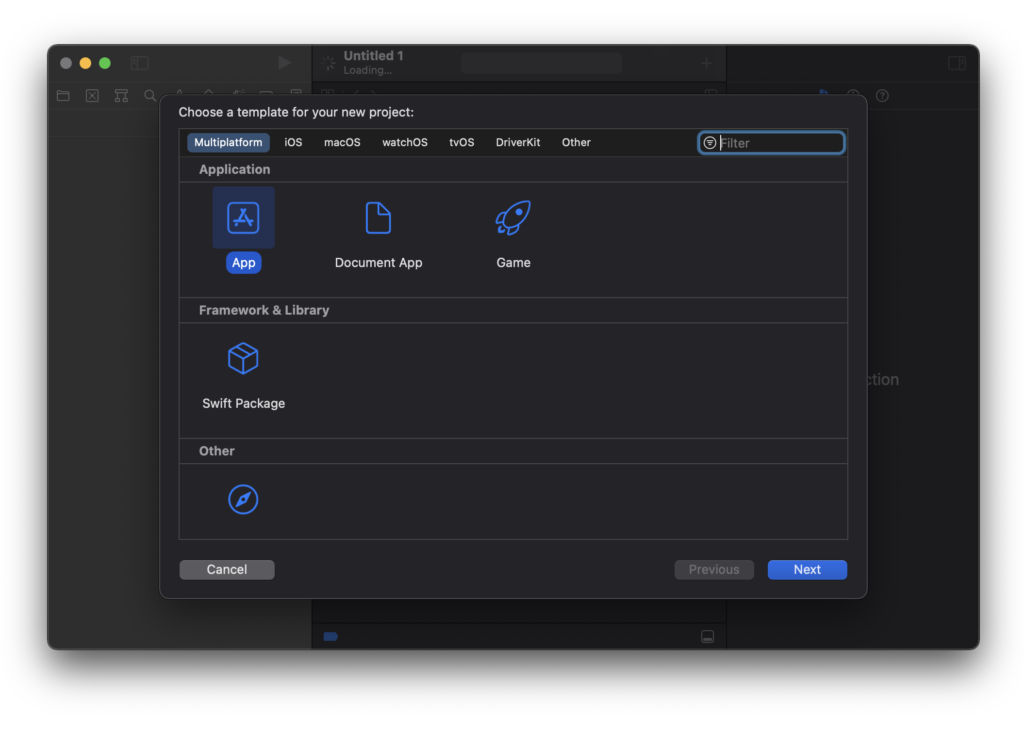Focus the Filter text field

click(x=771, y=143)
